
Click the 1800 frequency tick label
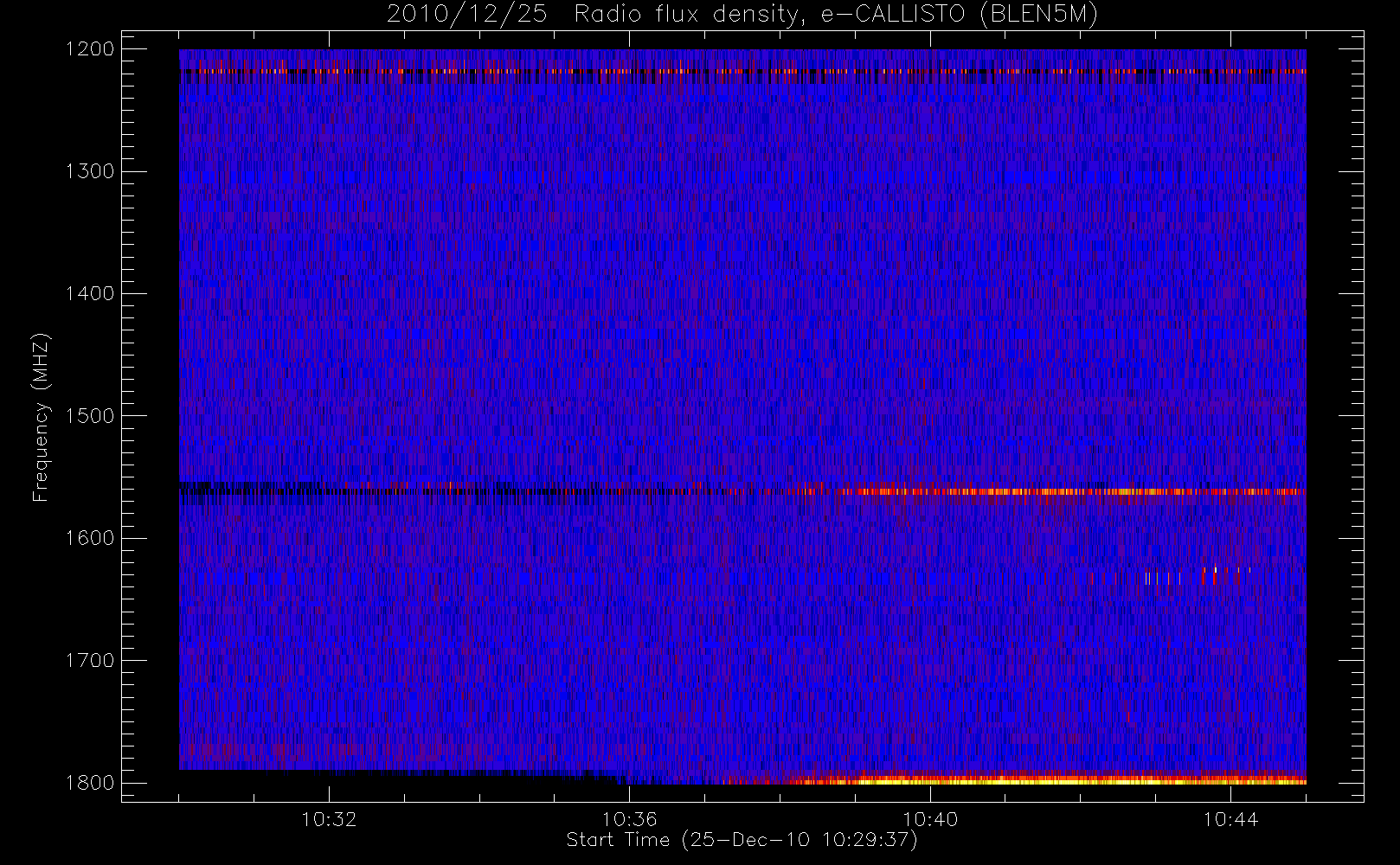pos(90,783)
